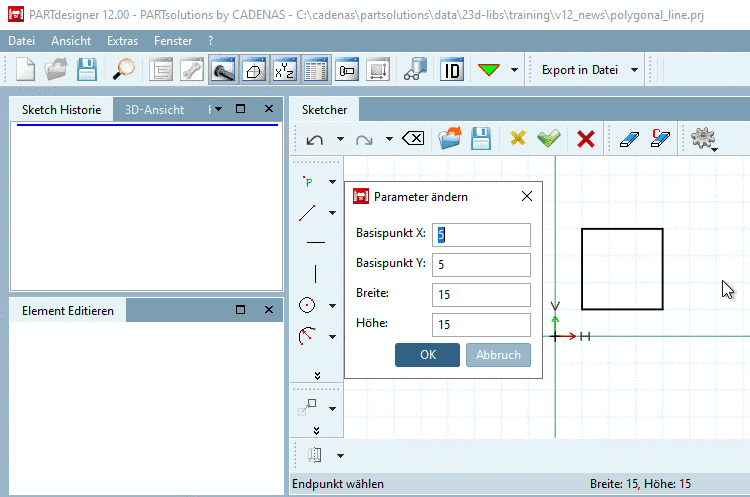The height and width of the screenshot is (497, 750).
Task: Expand the transform tool options
Action: (332, 409)
